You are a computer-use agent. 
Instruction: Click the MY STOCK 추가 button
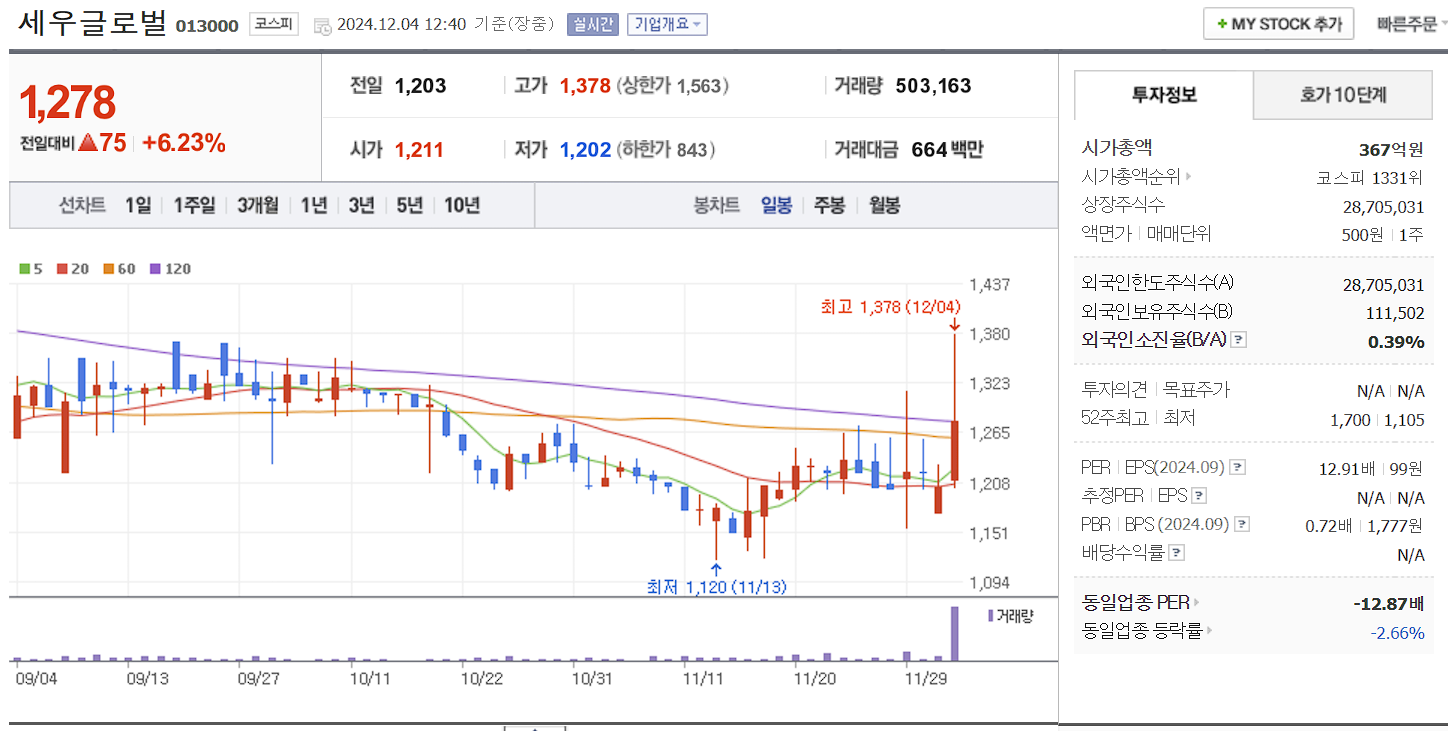pyautogui.click(x=1278, y=23)
